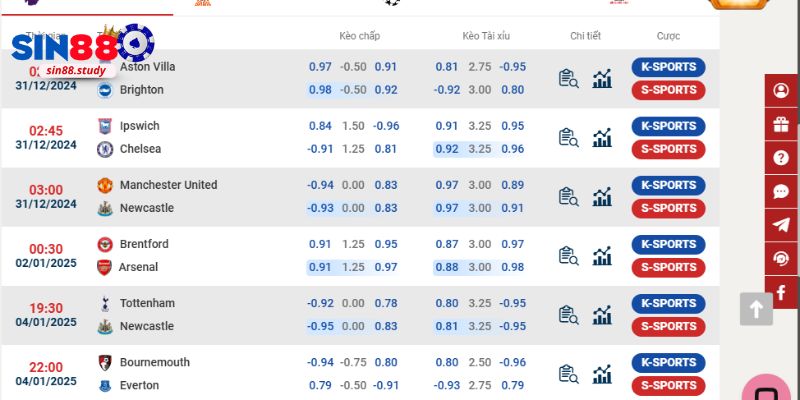Click S-SPORTS button for Brentford vs Arsenal
The width and height of the screenshot is (800, 400).
pos(668,268)
